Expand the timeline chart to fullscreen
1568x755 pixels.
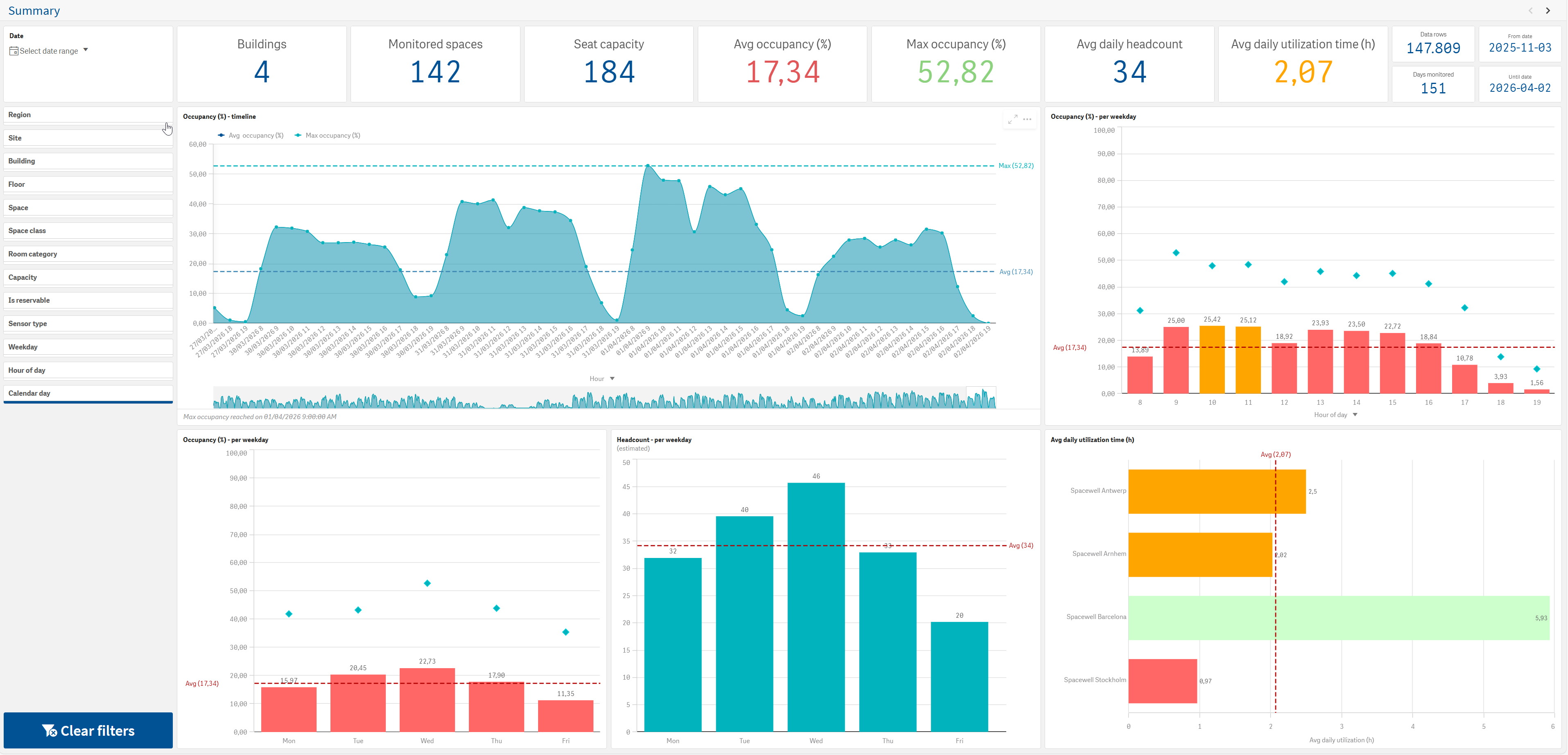point(1012,119)
